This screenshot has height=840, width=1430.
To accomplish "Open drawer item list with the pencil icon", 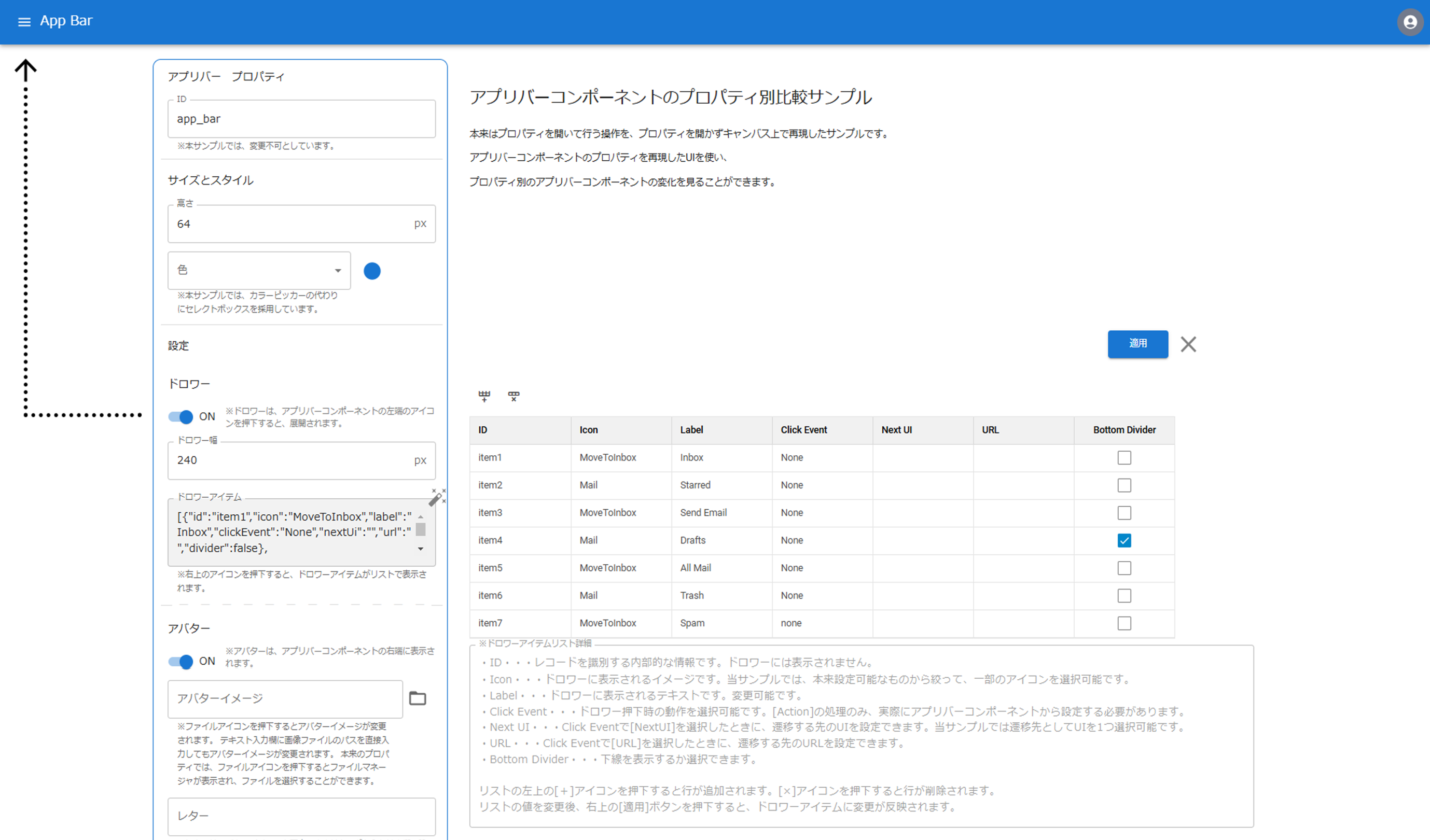I will (x=437, y=497).
